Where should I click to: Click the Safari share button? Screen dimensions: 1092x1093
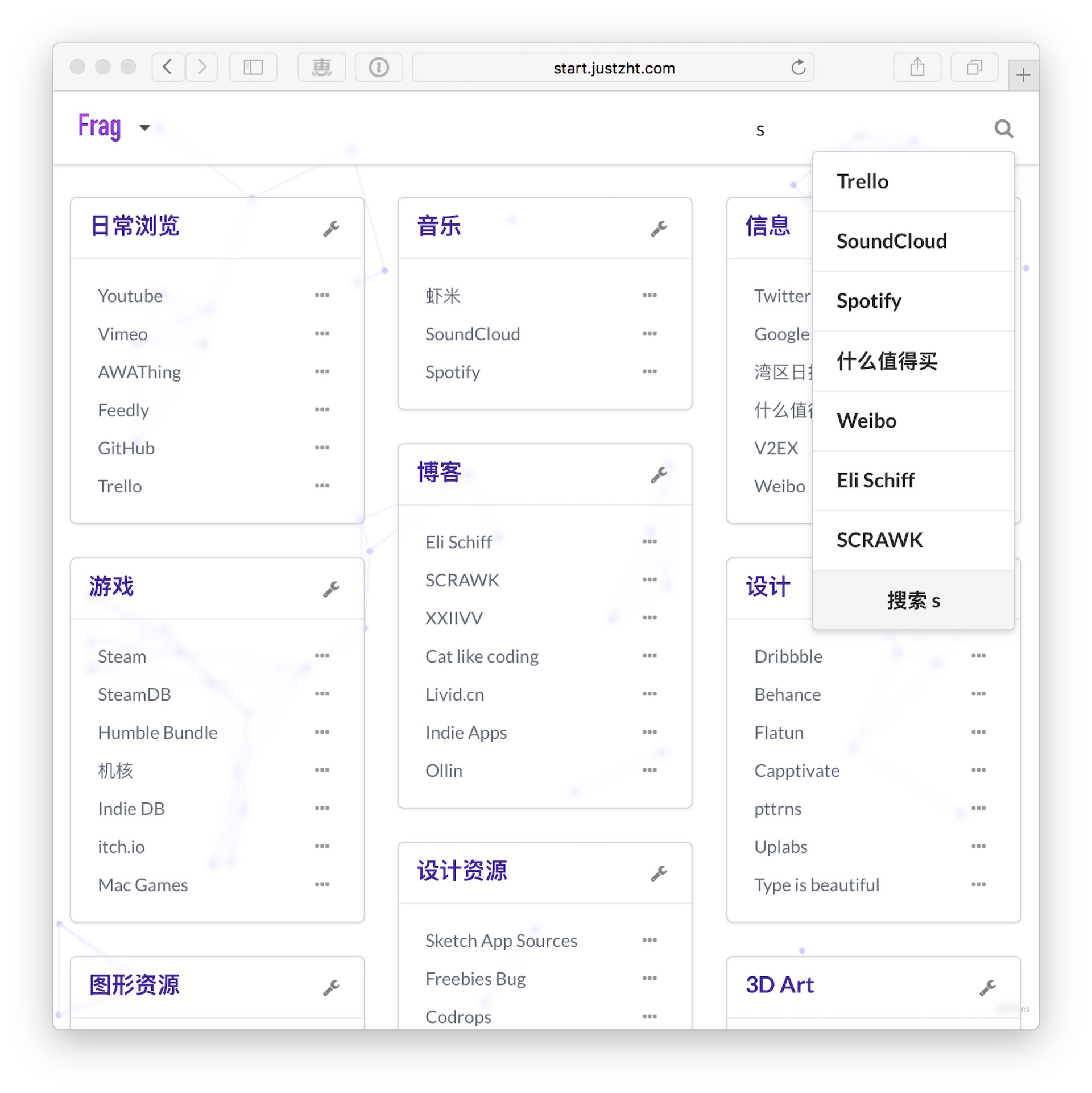click(x=917, y=68)
